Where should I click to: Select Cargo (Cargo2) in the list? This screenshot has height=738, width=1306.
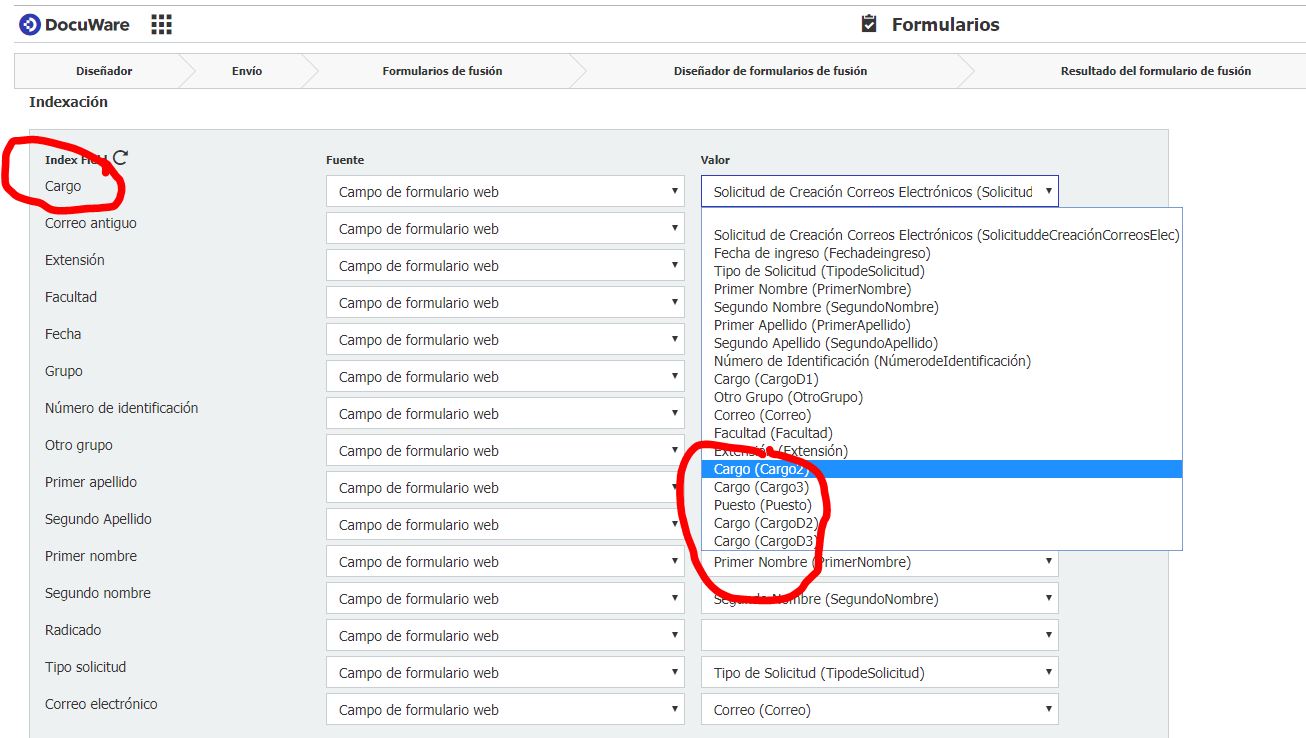[762, 469]
